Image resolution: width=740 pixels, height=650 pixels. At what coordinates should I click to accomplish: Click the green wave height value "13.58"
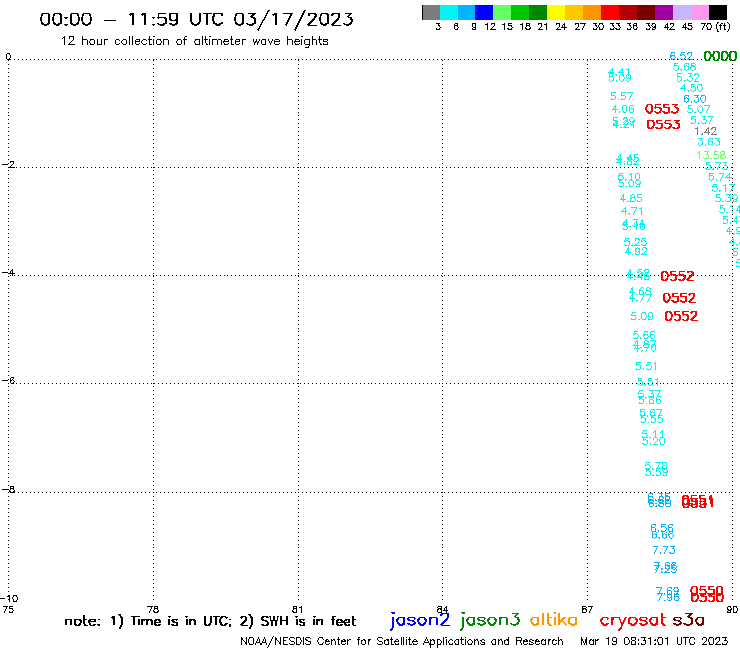pyautogui.click(x=711, y=155)
